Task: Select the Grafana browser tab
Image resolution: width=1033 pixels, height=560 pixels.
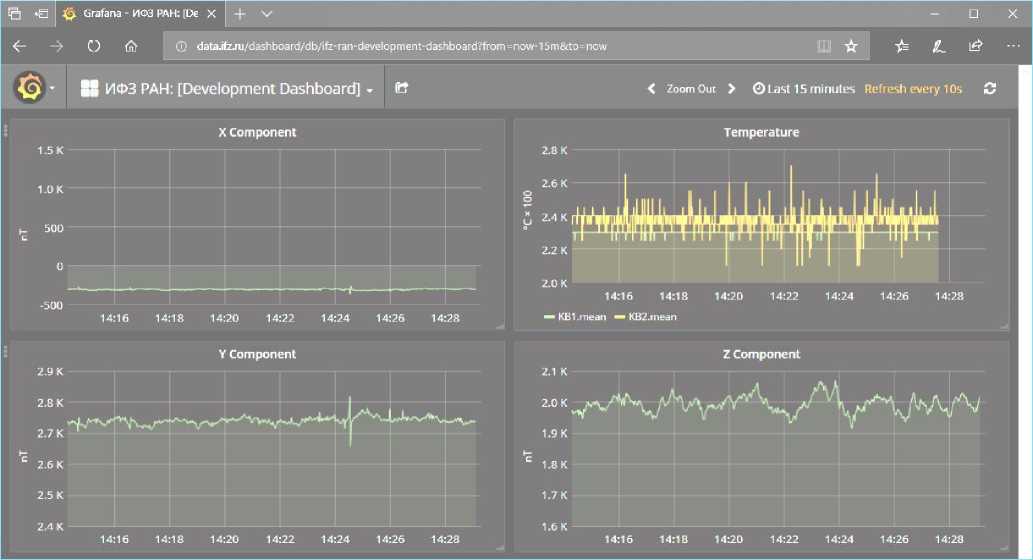Action: pyautogui.click(x=140, y=15)
